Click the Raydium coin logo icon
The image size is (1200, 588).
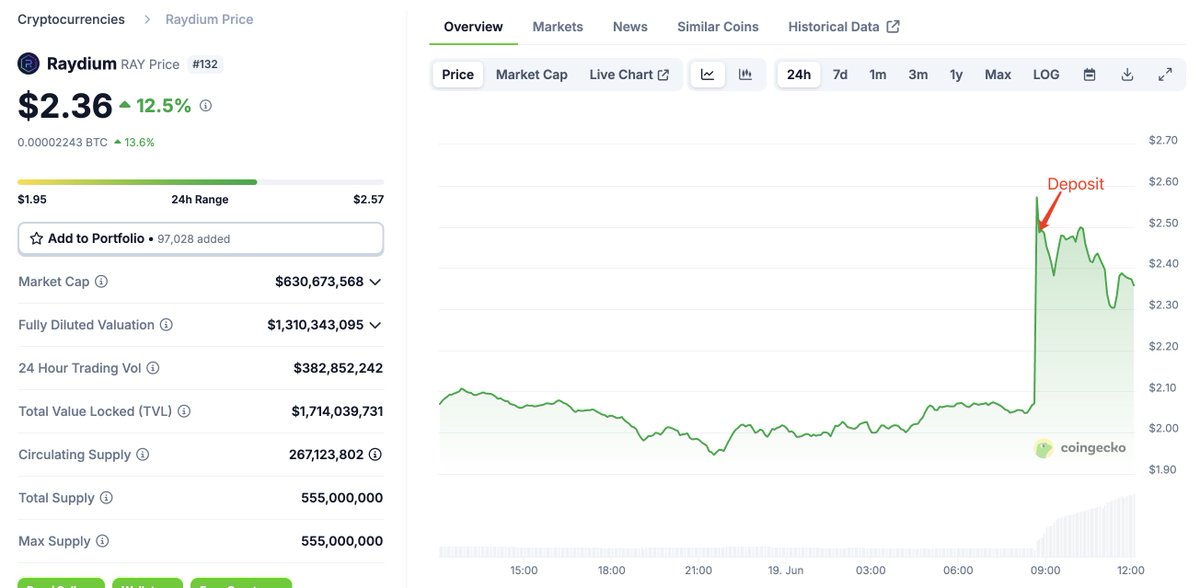(28, 64)
